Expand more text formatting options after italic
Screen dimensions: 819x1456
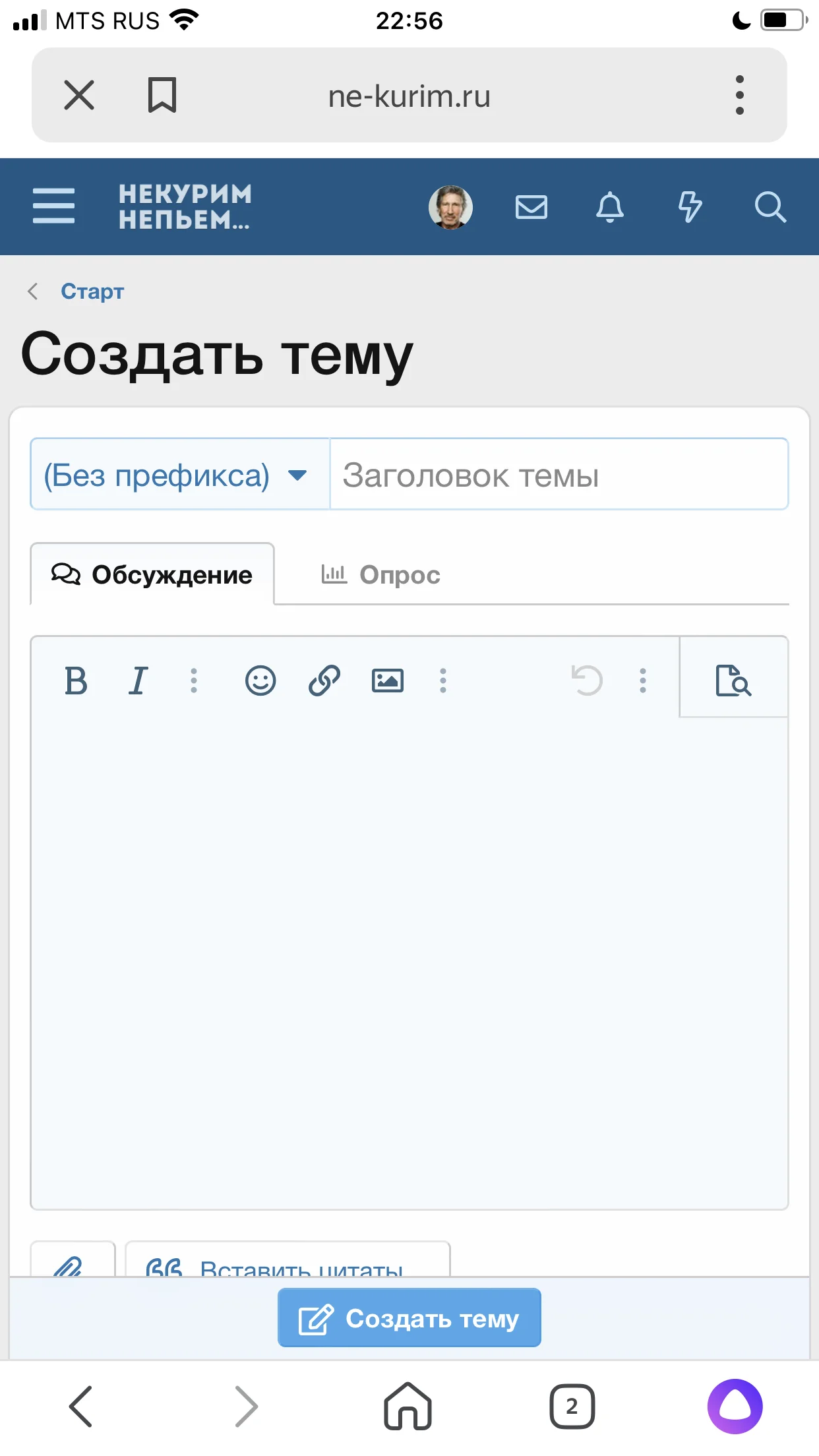tap(194, 681)
